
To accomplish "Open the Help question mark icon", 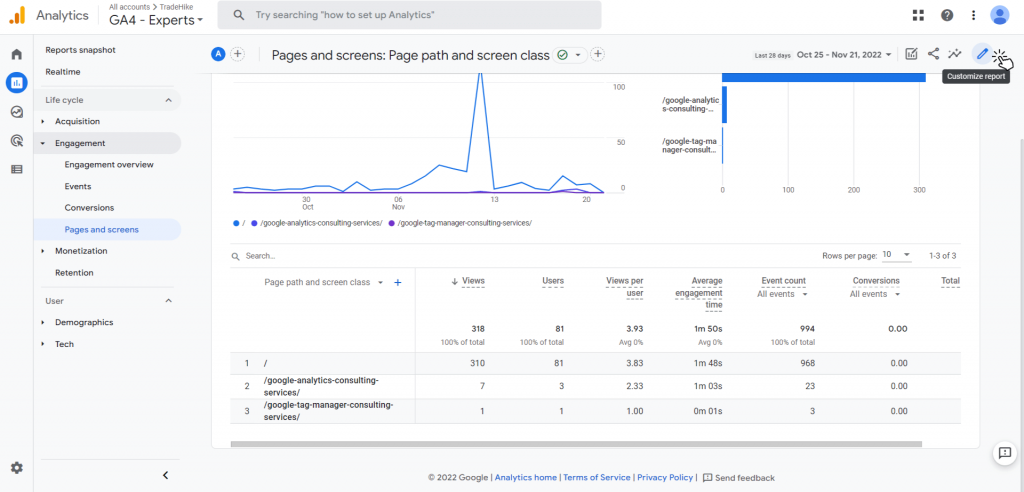I will tap(947, 15).
